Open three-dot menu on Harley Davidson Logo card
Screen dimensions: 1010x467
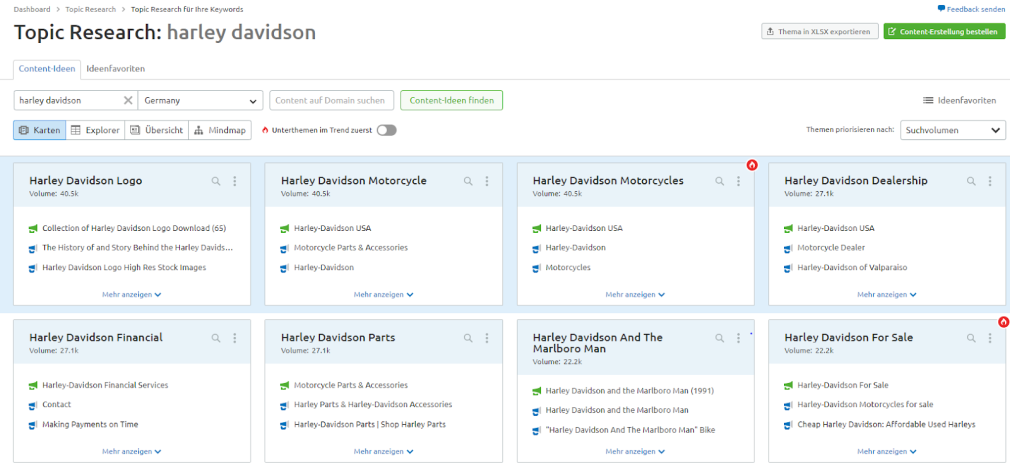[235, 182]
